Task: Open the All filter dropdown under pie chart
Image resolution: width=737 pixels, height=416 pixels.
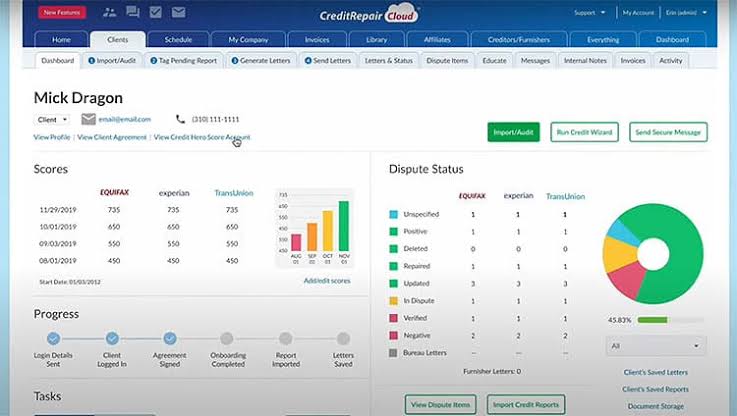Action: [656, 346]
